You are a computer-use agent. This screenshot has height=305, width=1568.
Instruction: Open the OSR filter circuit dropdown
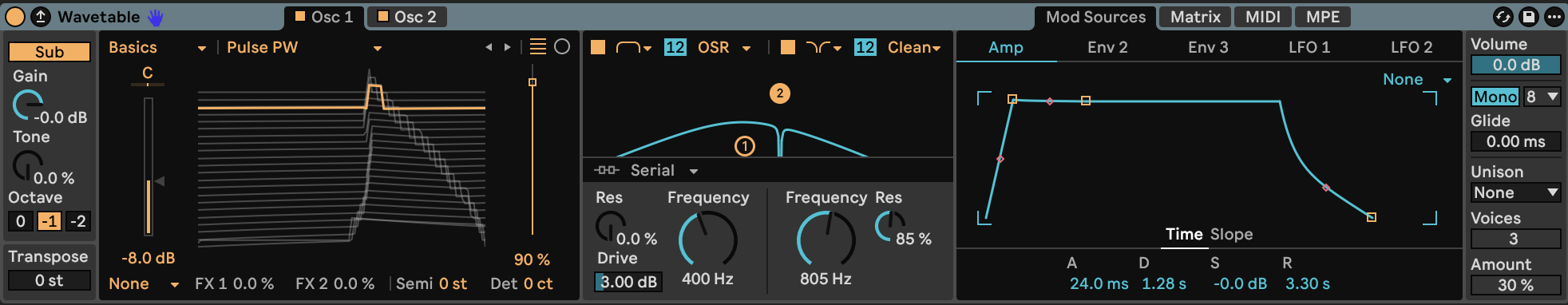click(x=724, y=48)
